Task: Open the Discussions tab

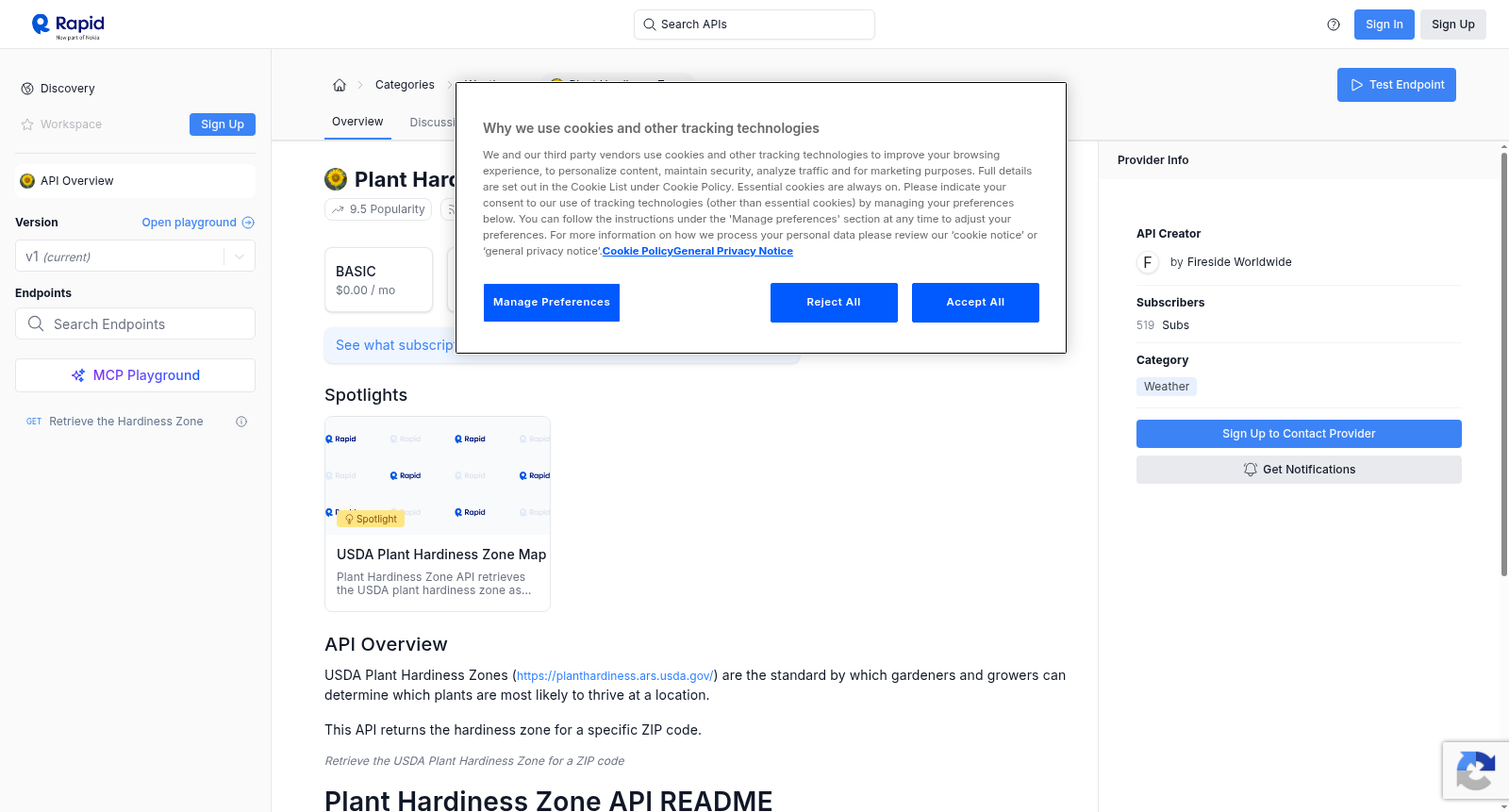Action: pos(432,123)
